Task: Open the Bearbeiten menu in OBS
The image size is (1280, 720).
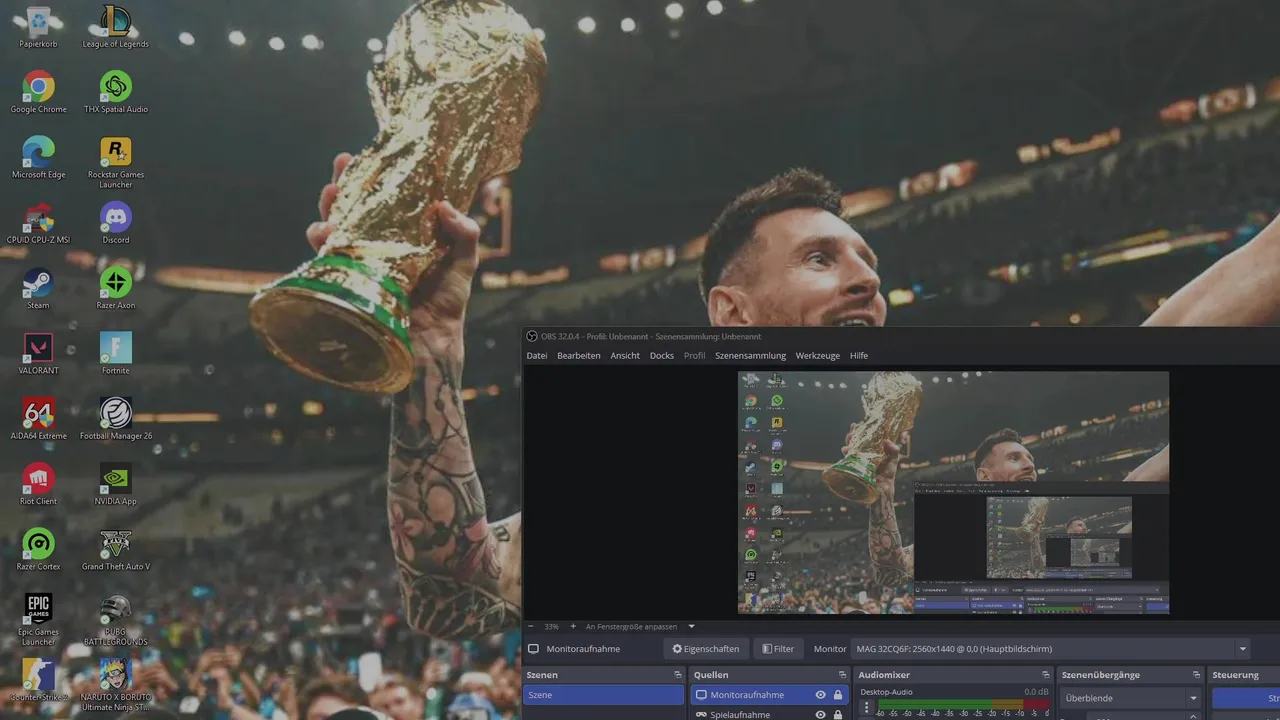Action: tap(579, 356)
